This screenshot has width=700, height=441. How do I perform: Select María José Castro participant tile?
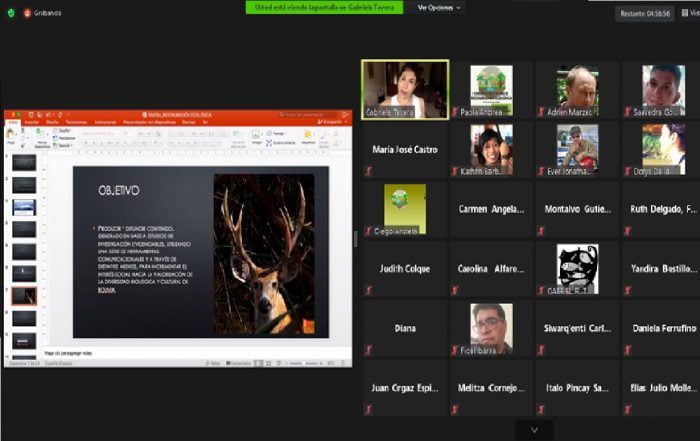(x=404, y=149)
